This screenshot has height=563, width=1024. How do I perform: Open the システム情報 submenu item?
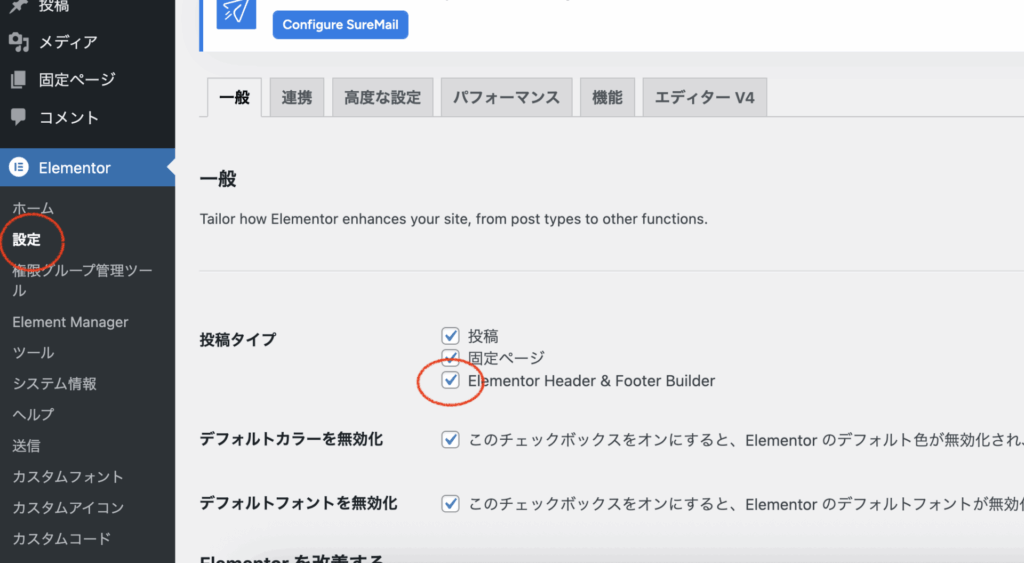click(x=54, y=383)
